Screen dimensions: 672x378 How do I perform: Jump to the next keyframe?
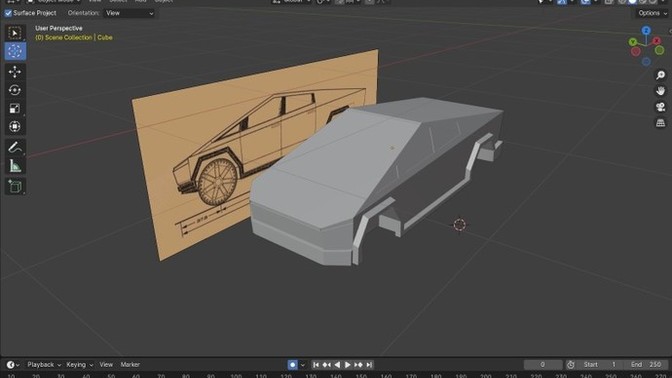tap(358, 365)
